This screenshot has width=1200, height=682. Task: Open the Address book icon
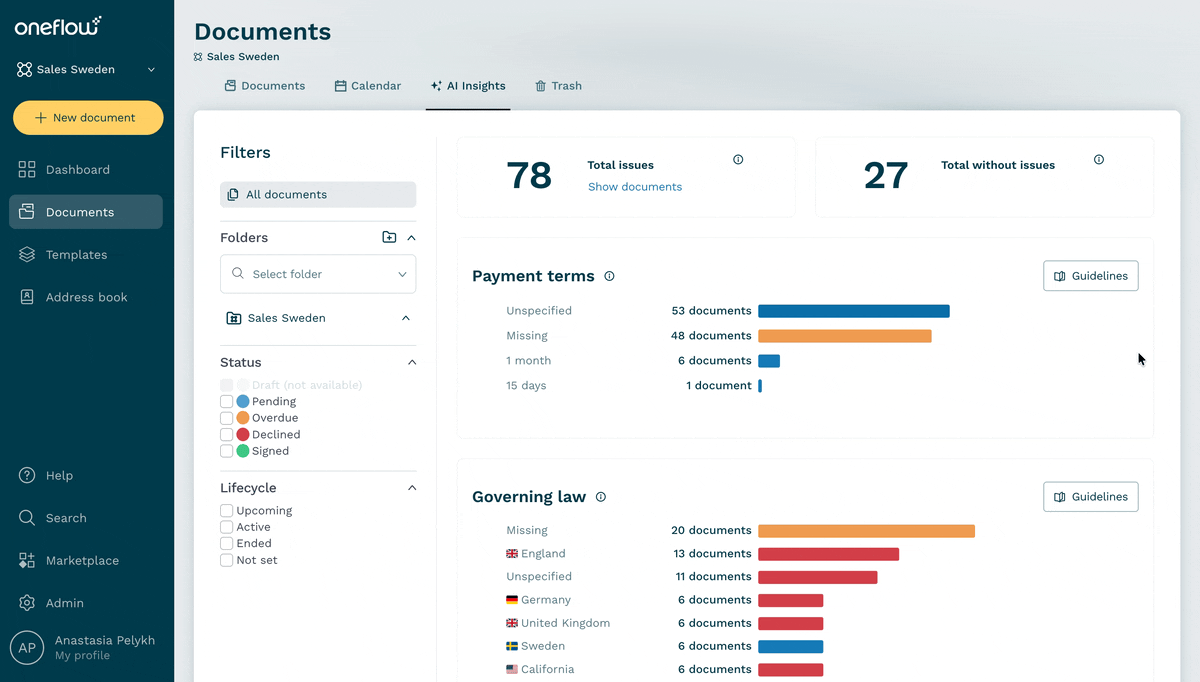tap(27, 297)
